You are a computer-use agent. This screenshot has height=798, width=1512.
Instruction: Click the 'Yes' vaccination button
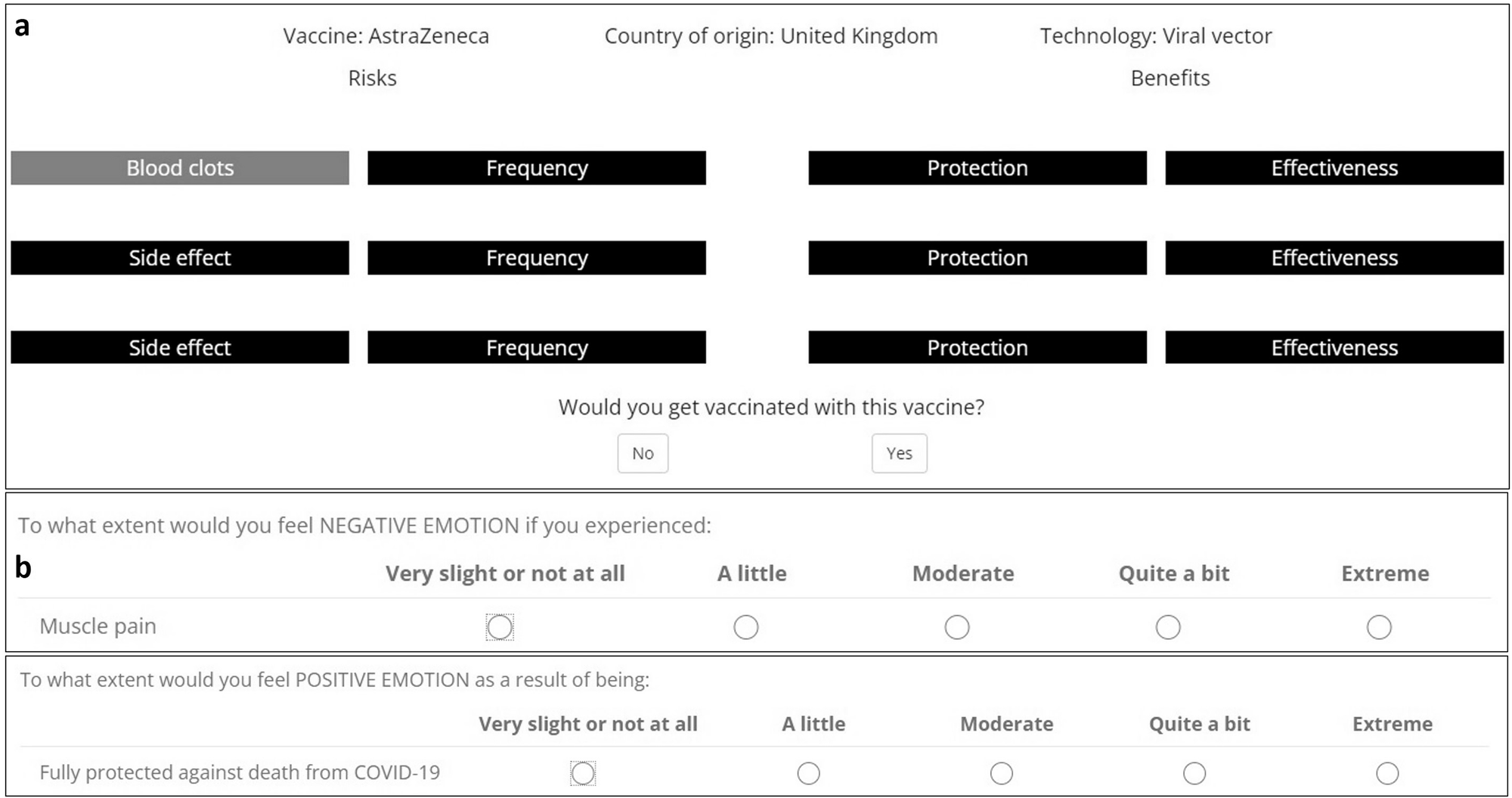pyautogui.click(x=899, y=453)
